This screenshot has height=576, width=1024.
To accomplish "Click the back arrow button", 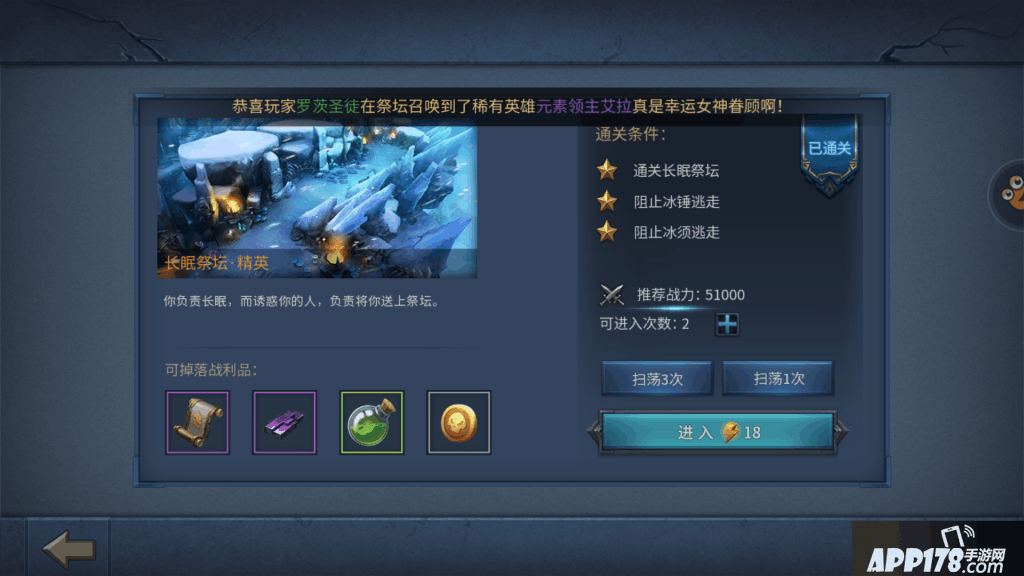I will [69, 549].
